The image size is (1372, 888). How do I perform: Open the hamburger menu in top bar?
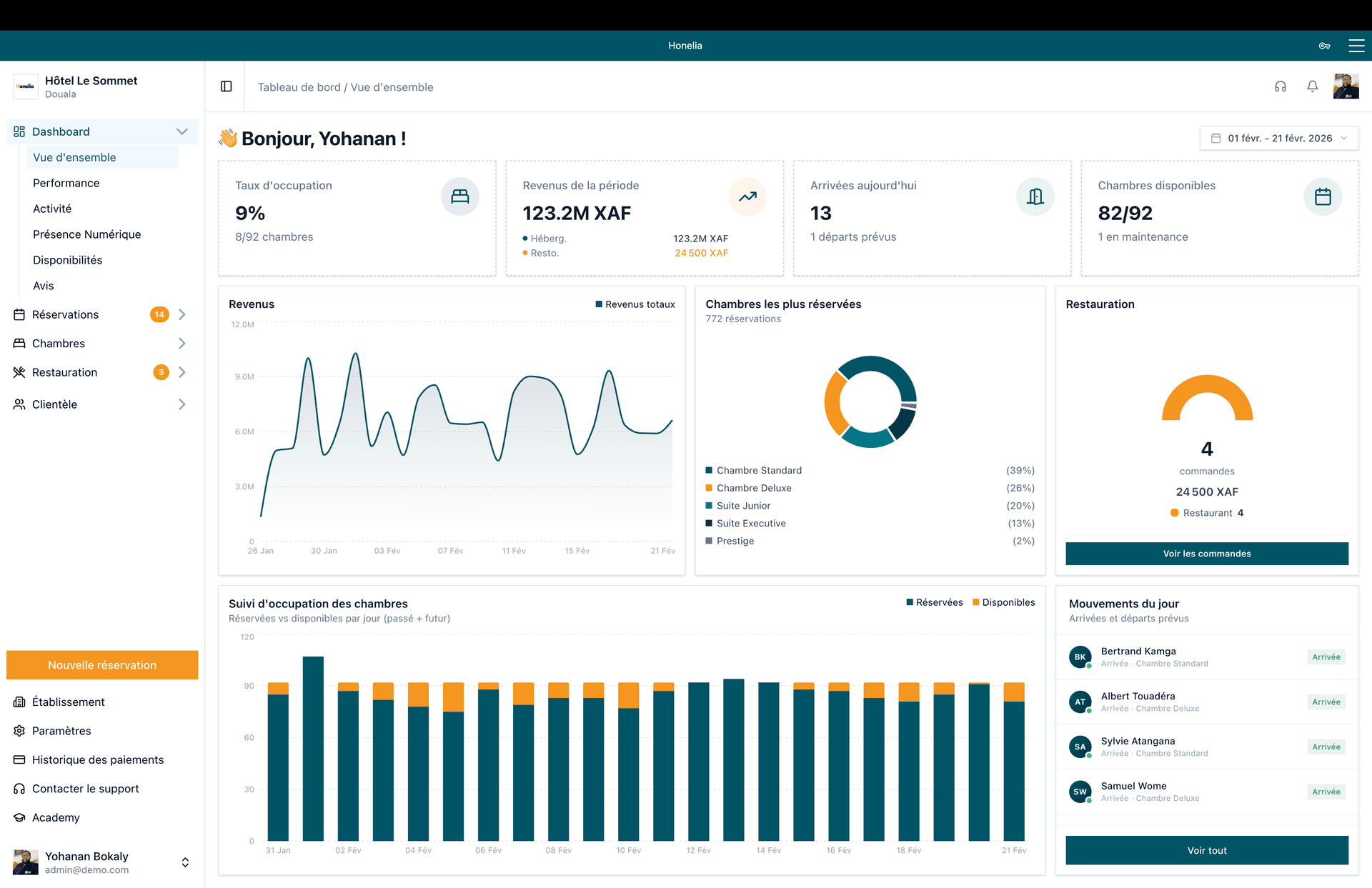tap(1356, 46)
